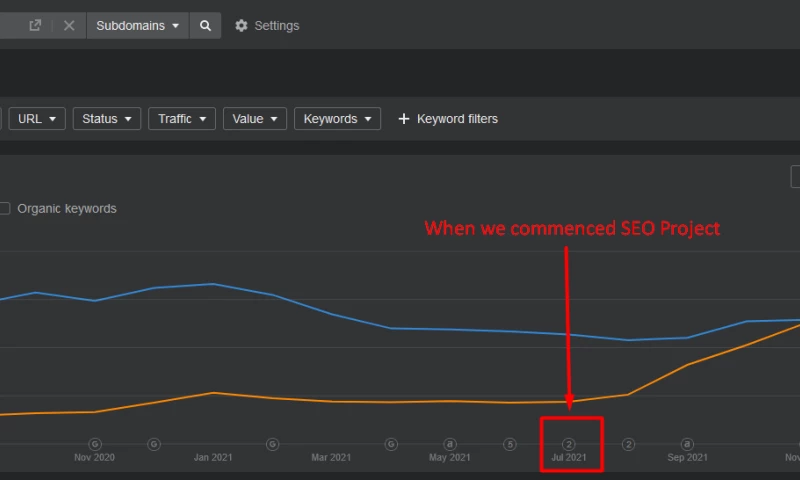This screenshot has height=480, width=800.
Task: Click the 'a' marker above May 2021
Action: click(x=450, y=443)
